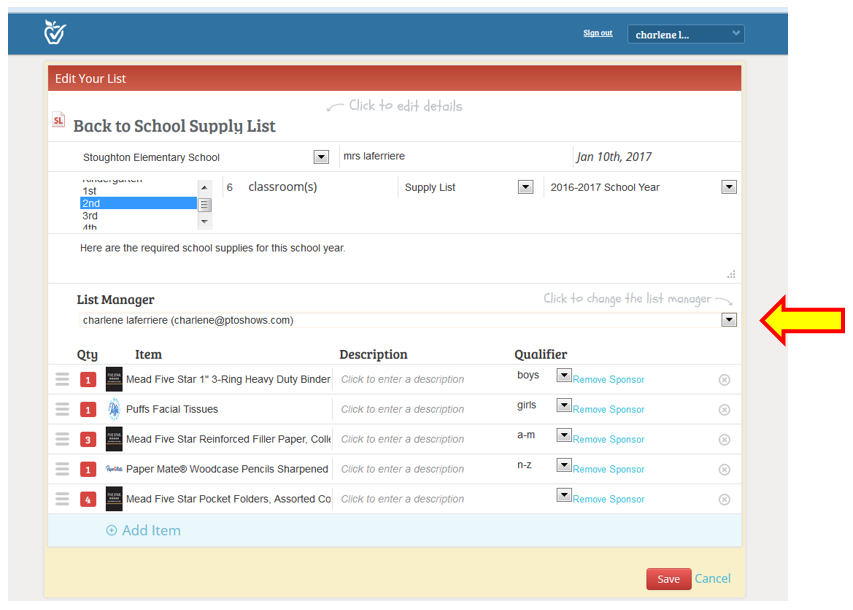Viewport: 853px width, 610px height.
Task: Grab the drag handle for Puffs Facial Tissues
Action: [x=63, y=409]
